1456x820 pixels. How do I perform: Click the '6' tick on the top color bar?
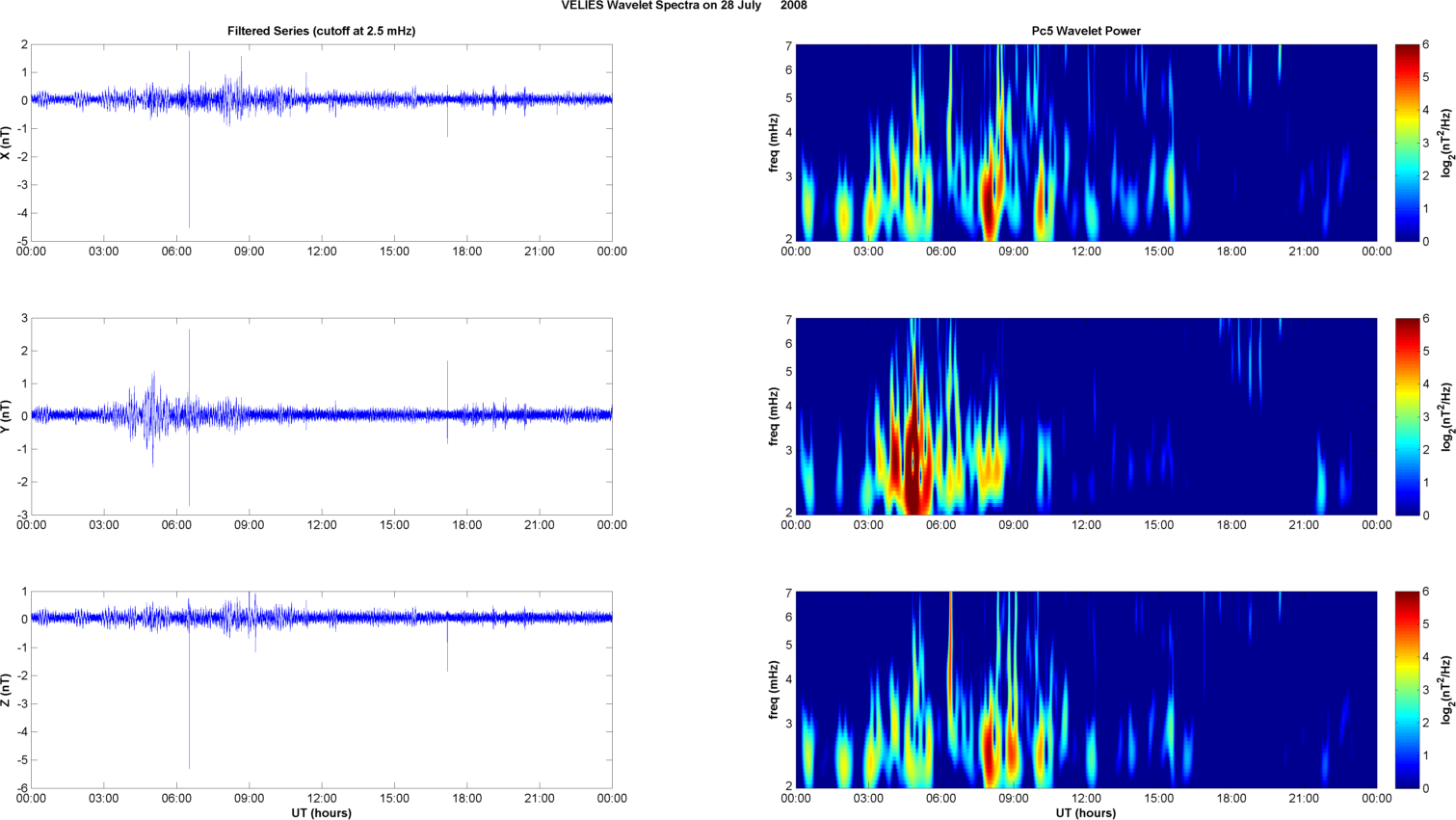(1426, 45)
